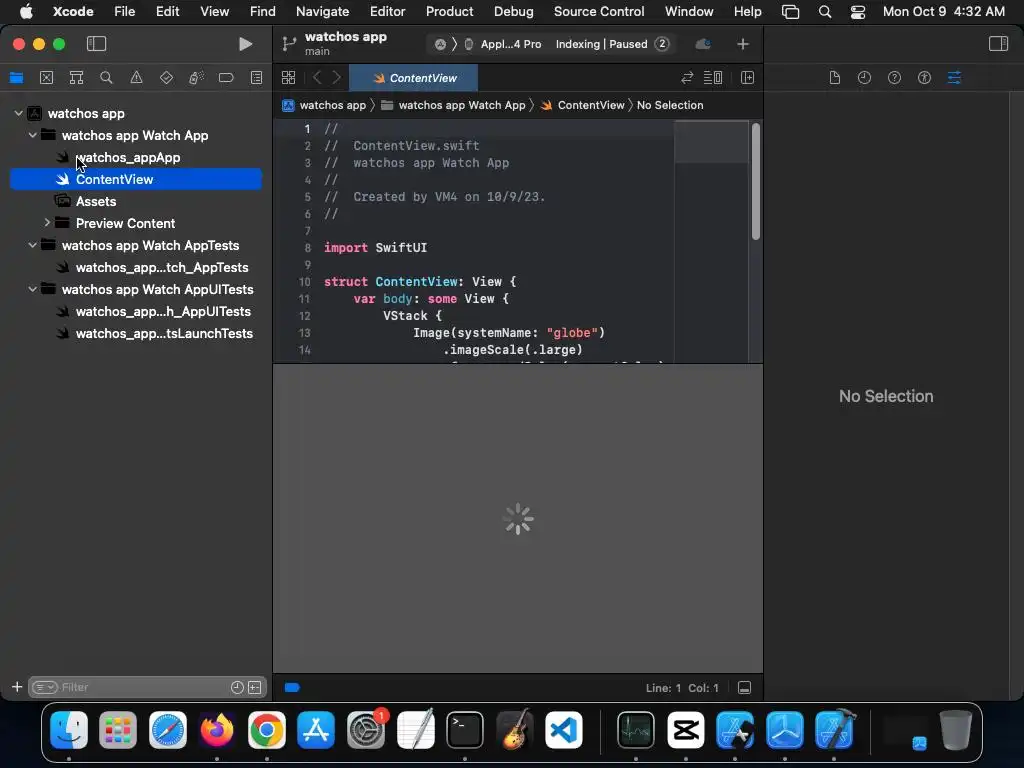Go back with the left chevron
The width and height of the screenshot is (1024, 768).
(317, 78)
